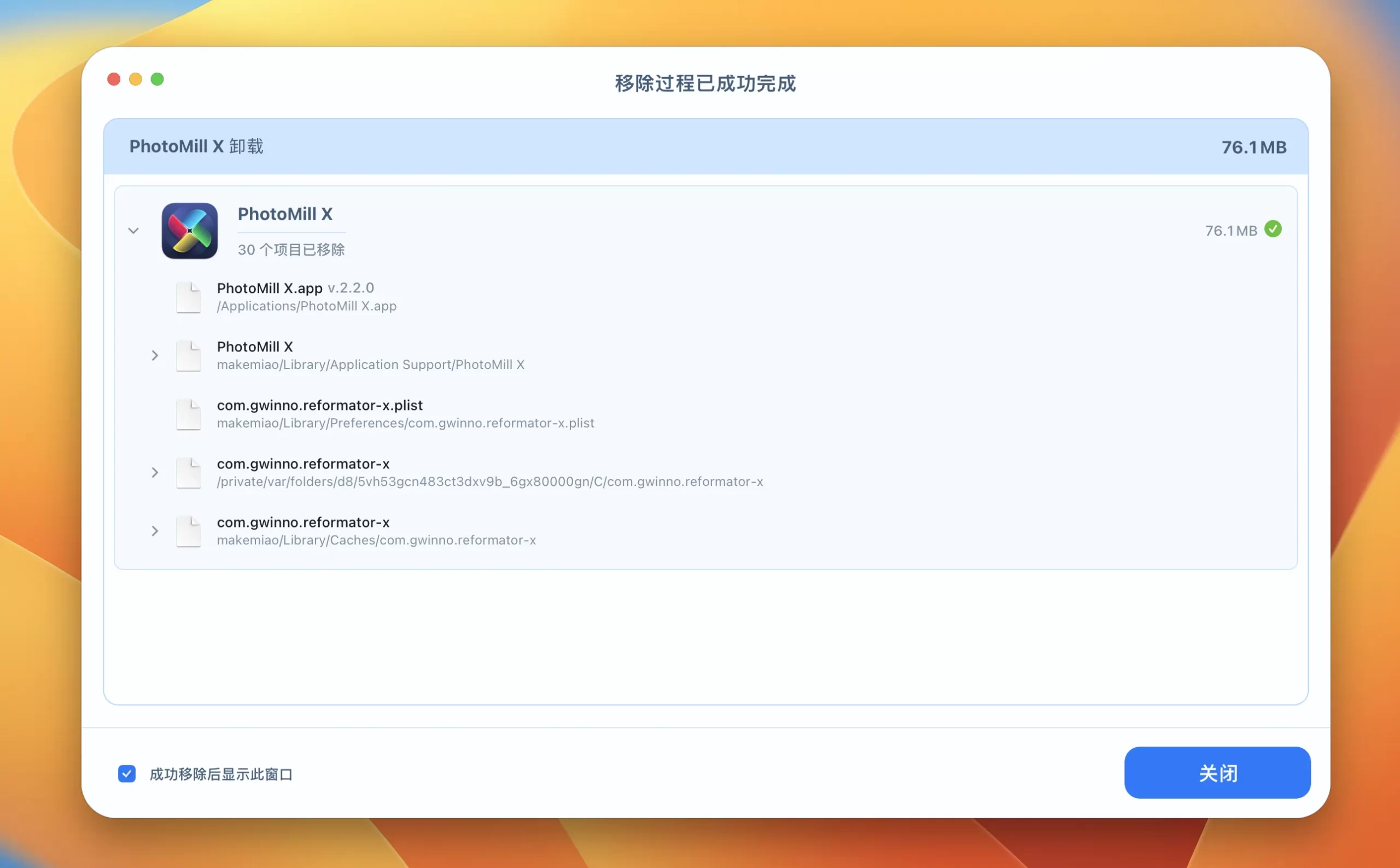Viewport: 1400px width, 868px height.
Task: Click the file icon beside PhotoMill X.app v.2.2.0
Action: [x=188, y=297]
